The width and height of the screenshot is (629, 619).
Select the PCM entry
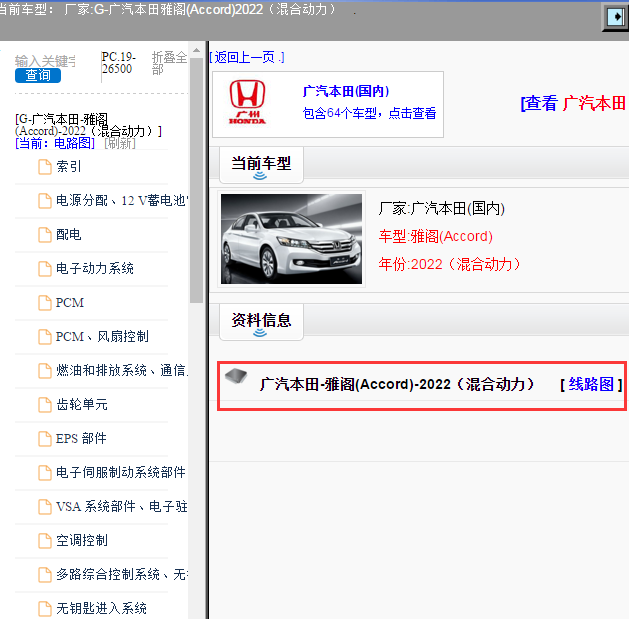click(70, 302)
